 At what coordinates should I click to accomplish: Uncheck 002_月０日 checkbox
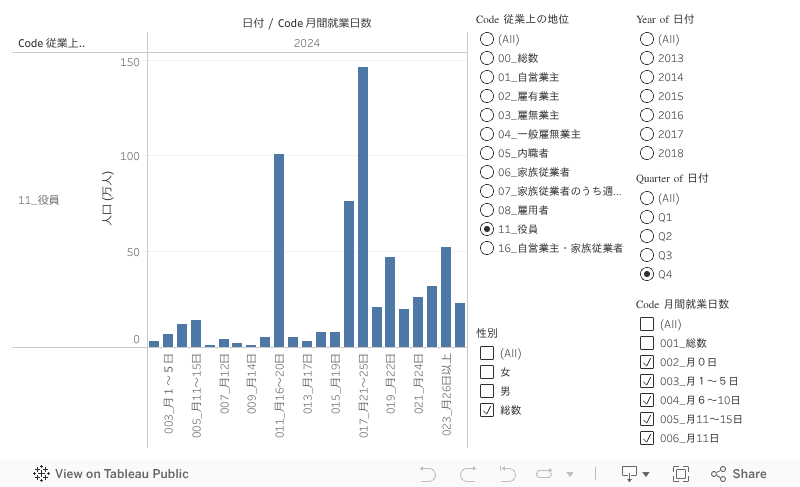tap(646, 362)
